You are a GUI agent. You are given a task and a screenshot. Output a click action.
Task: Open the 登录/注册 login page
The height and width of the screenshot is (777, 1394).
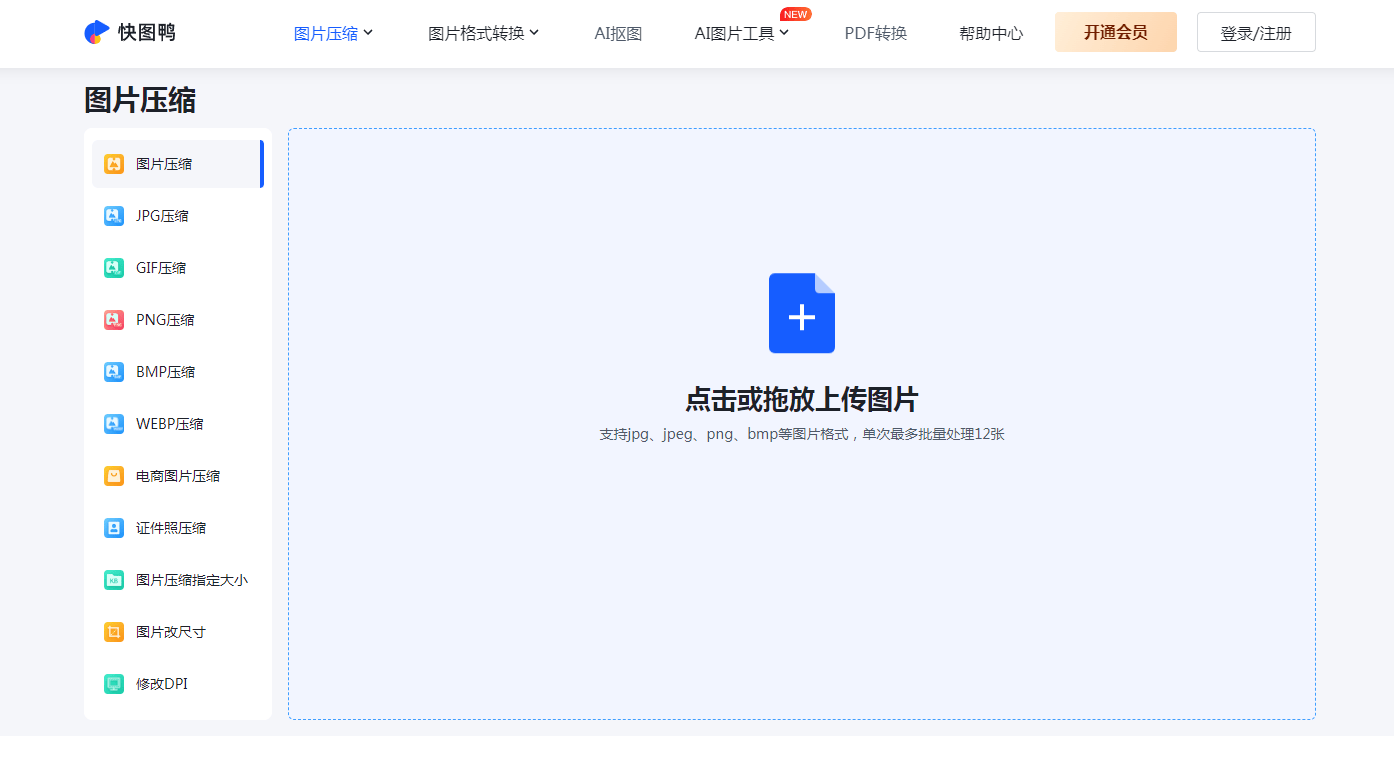point(1255,31)
